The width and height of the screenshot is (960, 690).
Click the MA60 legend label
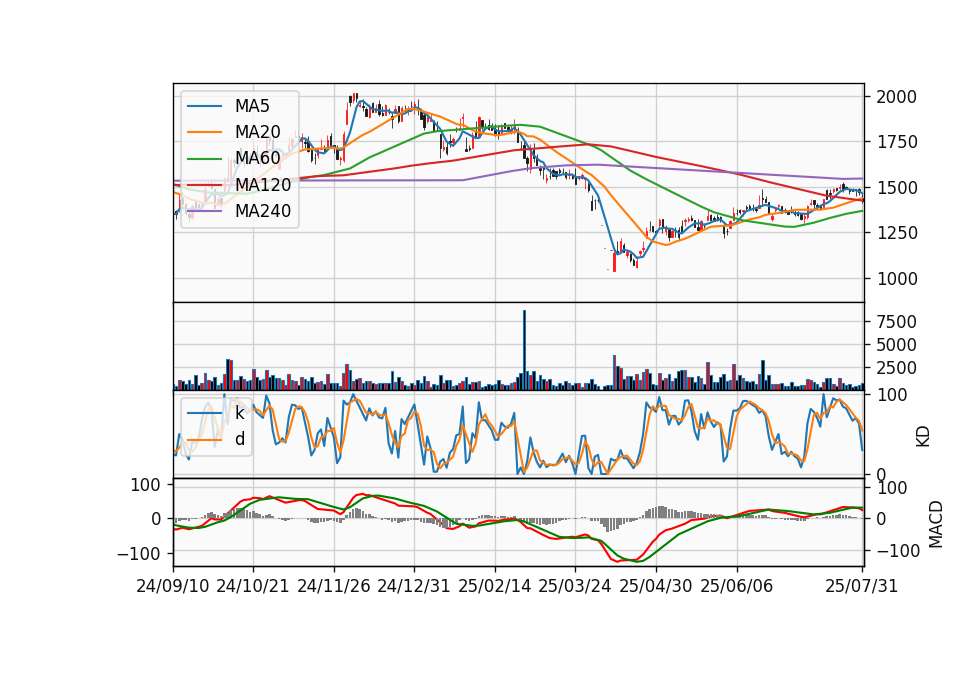(257, 158)
